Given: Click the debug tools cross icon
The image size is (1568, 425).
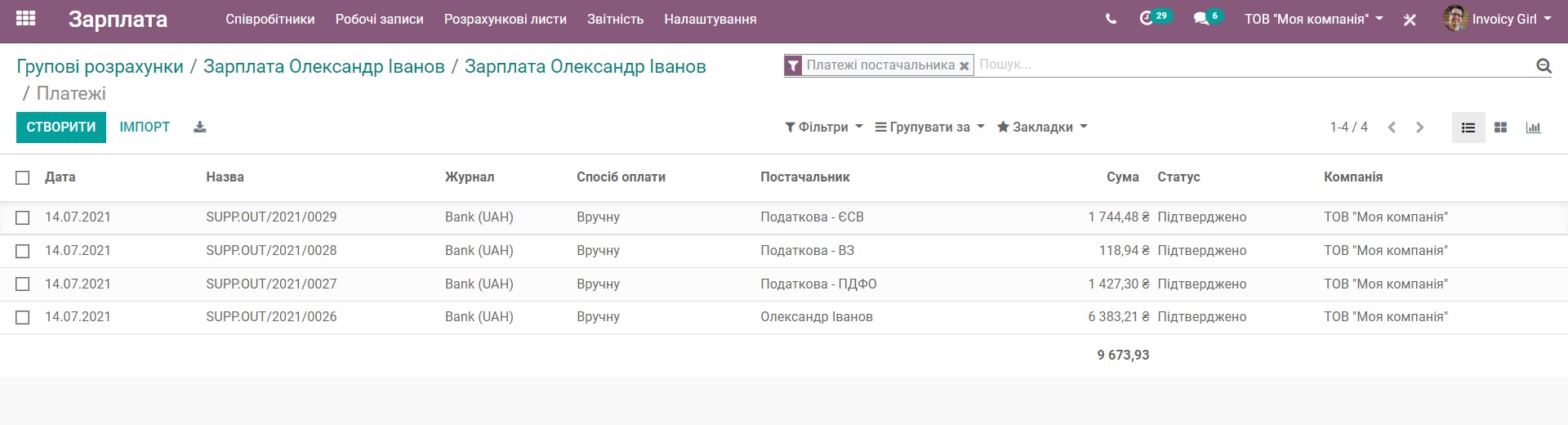Looking at the screenshot, I should (1410, 20).
